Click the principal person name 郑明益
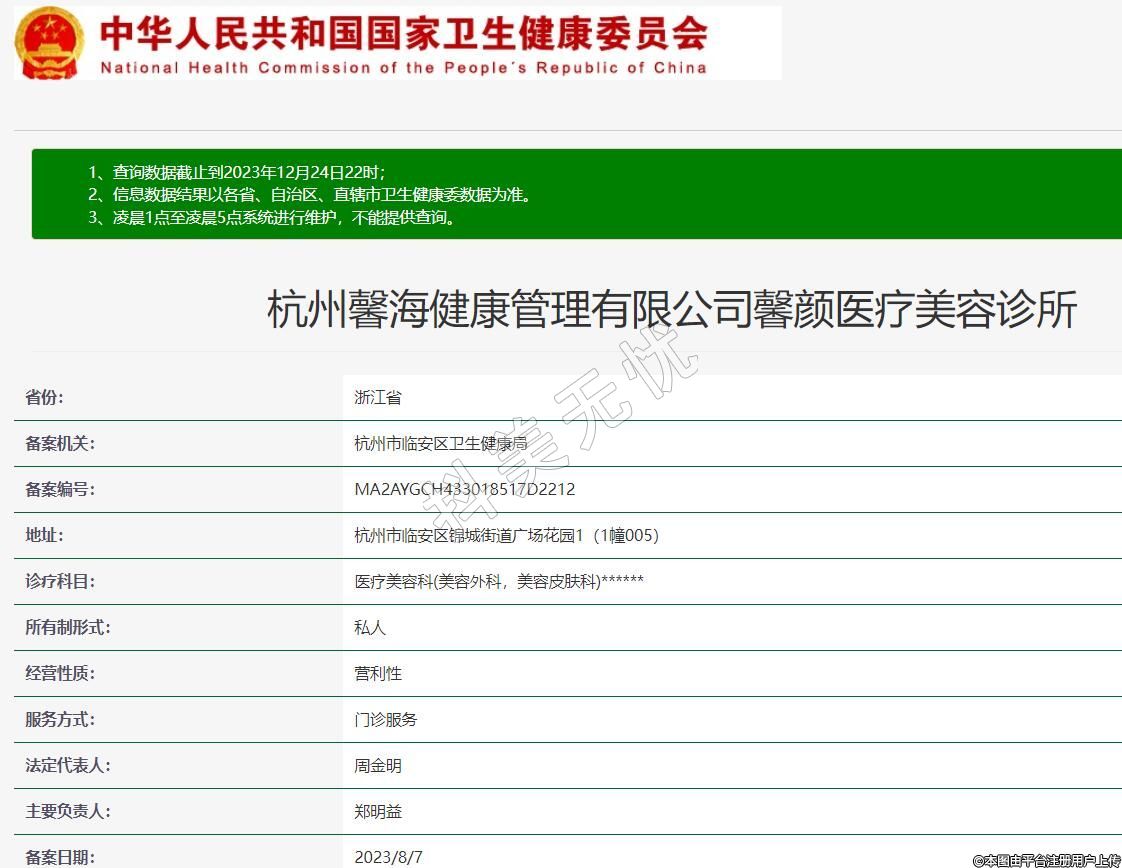The width and height of the screenshot is (1122, 868). click(378, 812)
